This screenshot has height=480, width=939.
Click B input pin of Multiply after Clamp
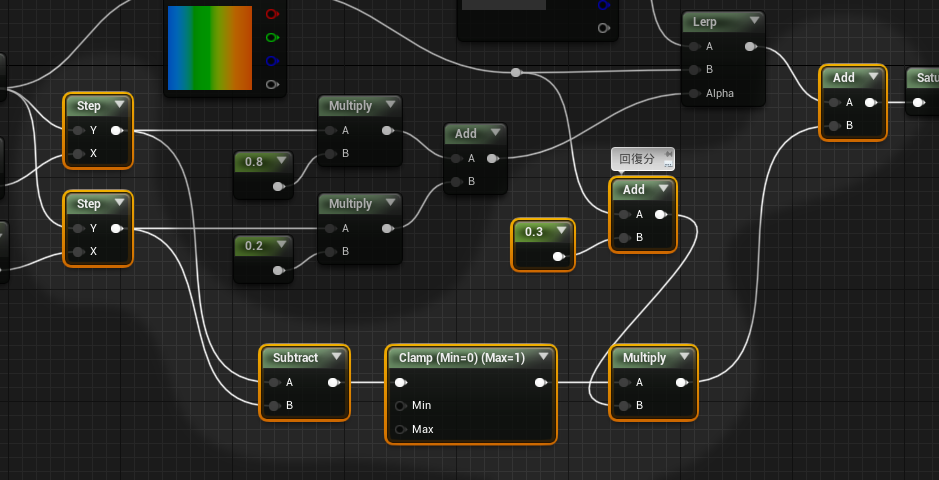click(x=624, y=406)
